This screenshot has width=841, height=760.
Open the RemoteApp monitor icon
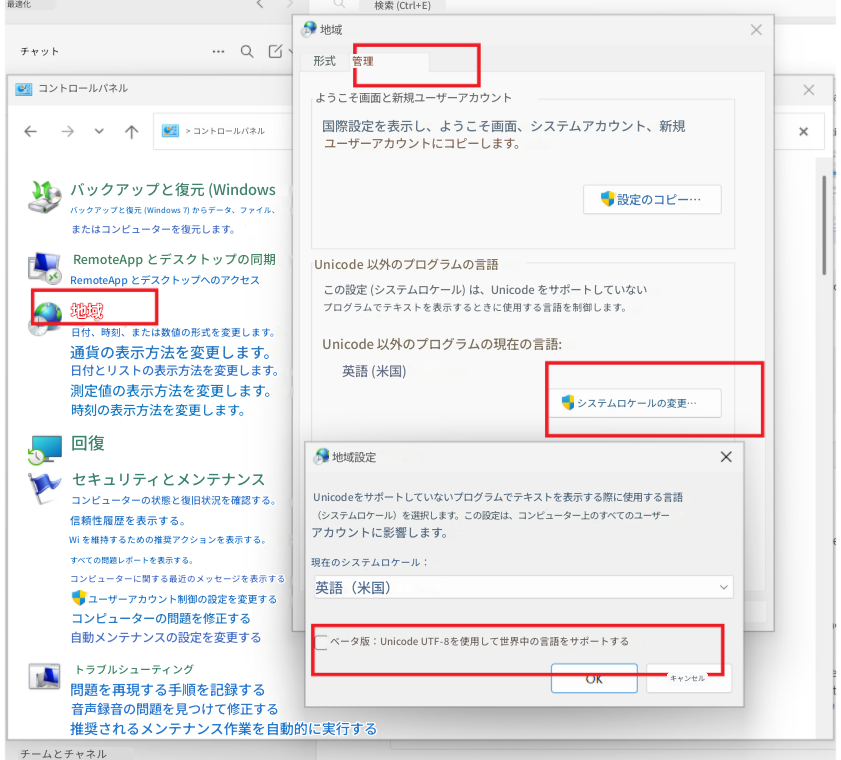pyautogui.click(x=45, y=267)
